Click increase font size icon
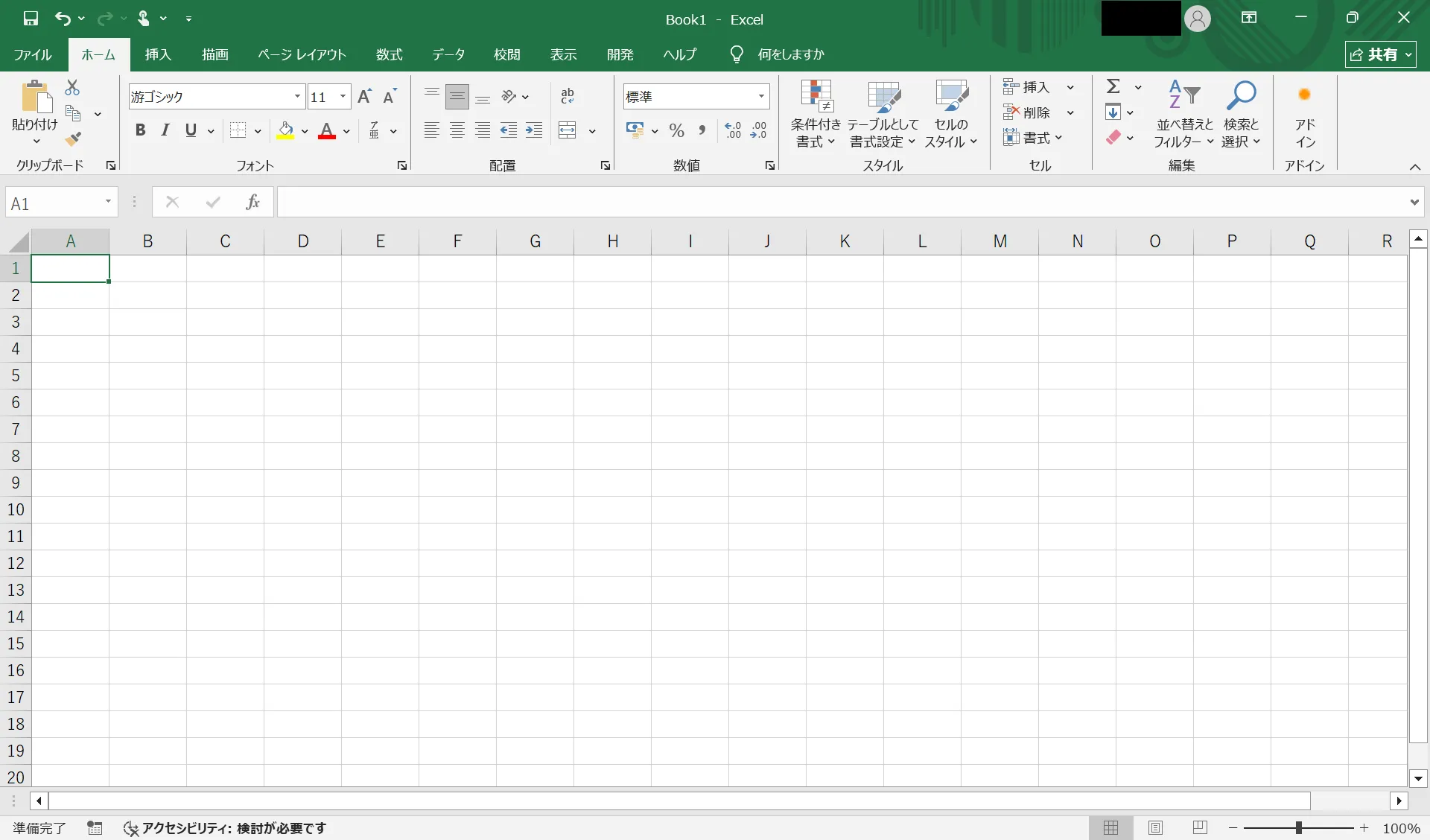This screenshot has height=840, width=1430. pos(364,96)
